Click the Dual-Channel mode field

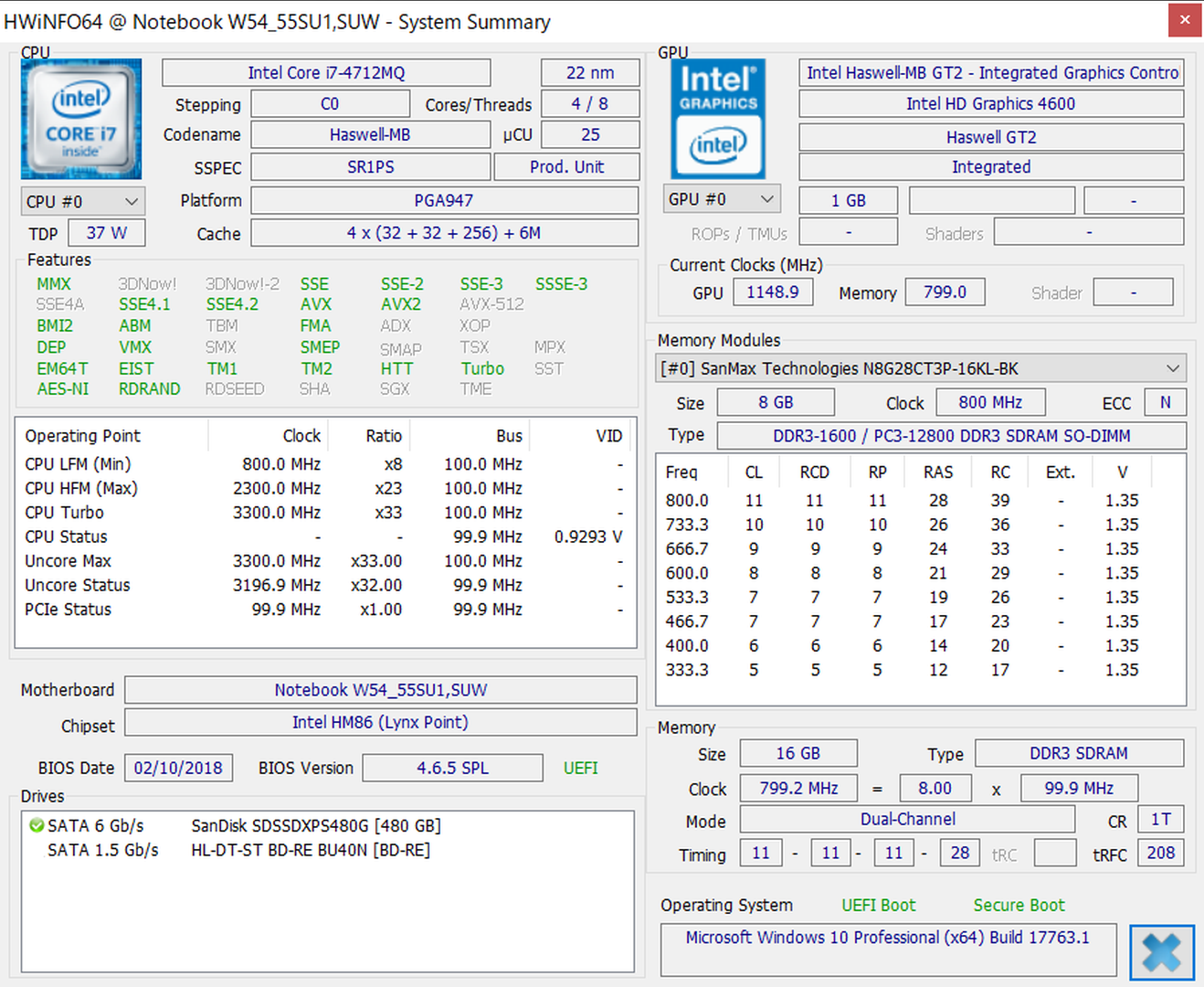tap(907, 819)
